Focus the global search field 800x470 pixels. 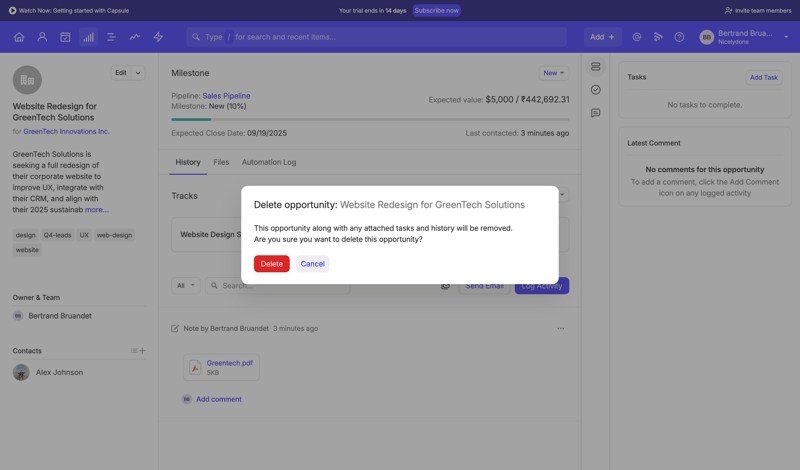coord(376,37)
